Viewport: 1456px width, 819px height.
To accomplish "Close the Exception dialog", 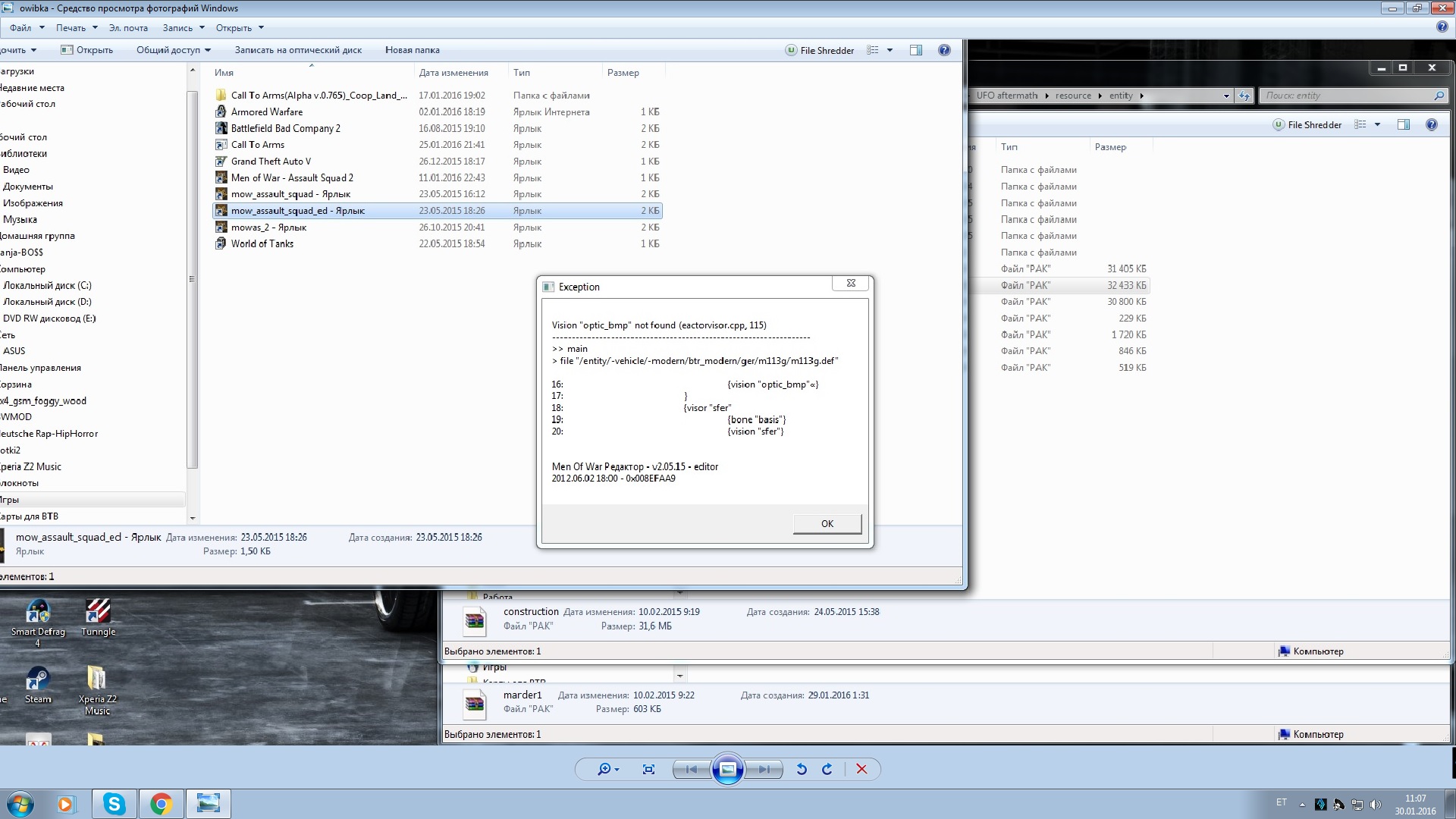I will coord(851,283).
